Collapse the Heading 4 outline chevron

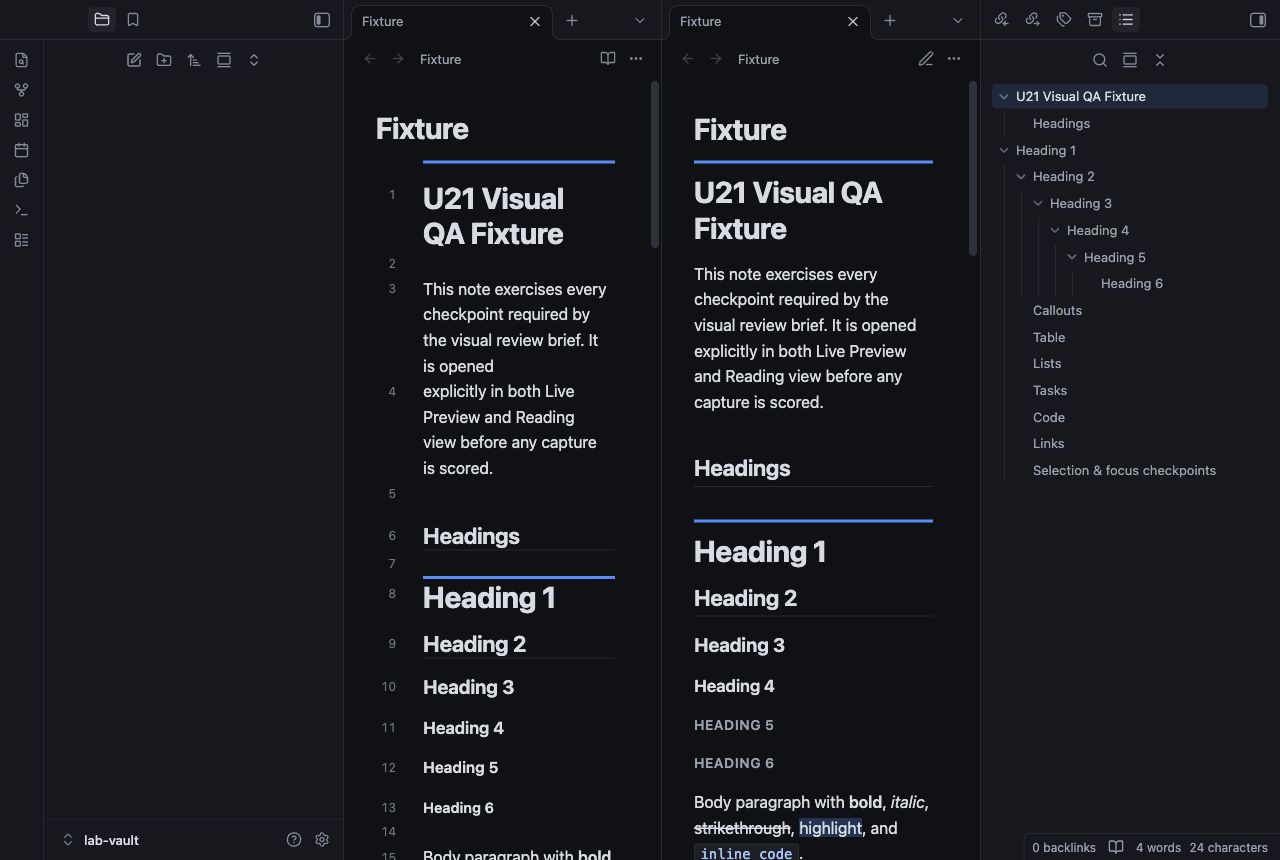click(1055, 230)
